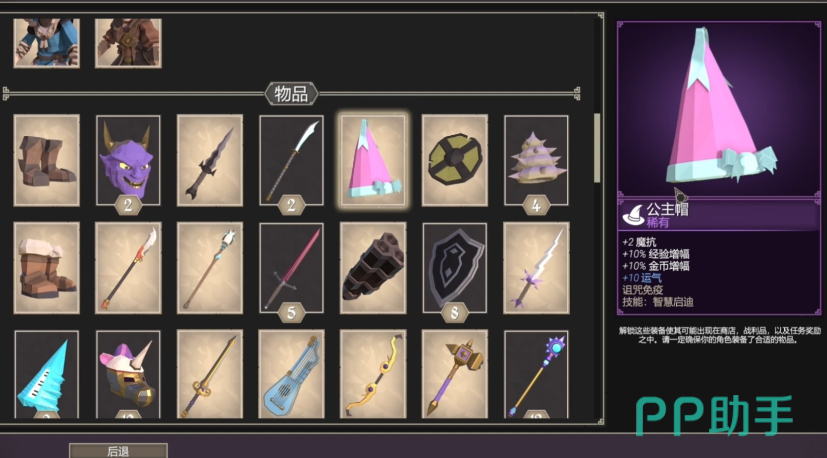The height and width of the screenshot is (458, 827).
Task: Select the red longsword item
Action: click(x=291, y=268)
